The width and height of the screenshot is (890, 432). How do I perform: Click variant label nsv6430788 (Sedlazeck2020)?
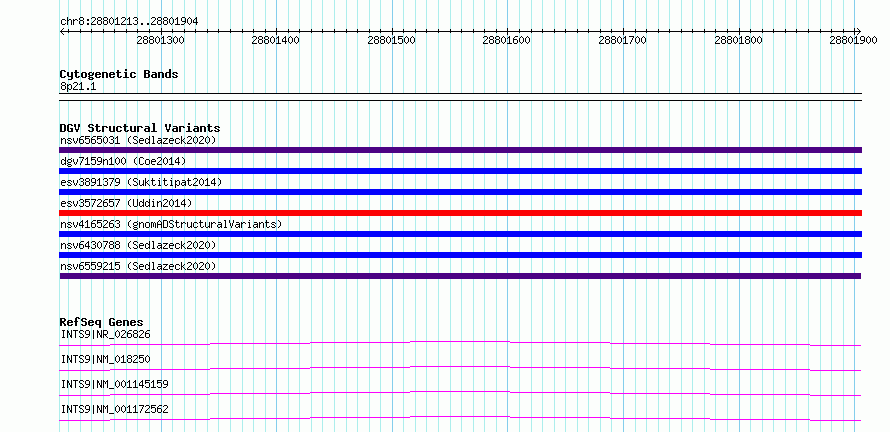tap(138, 245)
